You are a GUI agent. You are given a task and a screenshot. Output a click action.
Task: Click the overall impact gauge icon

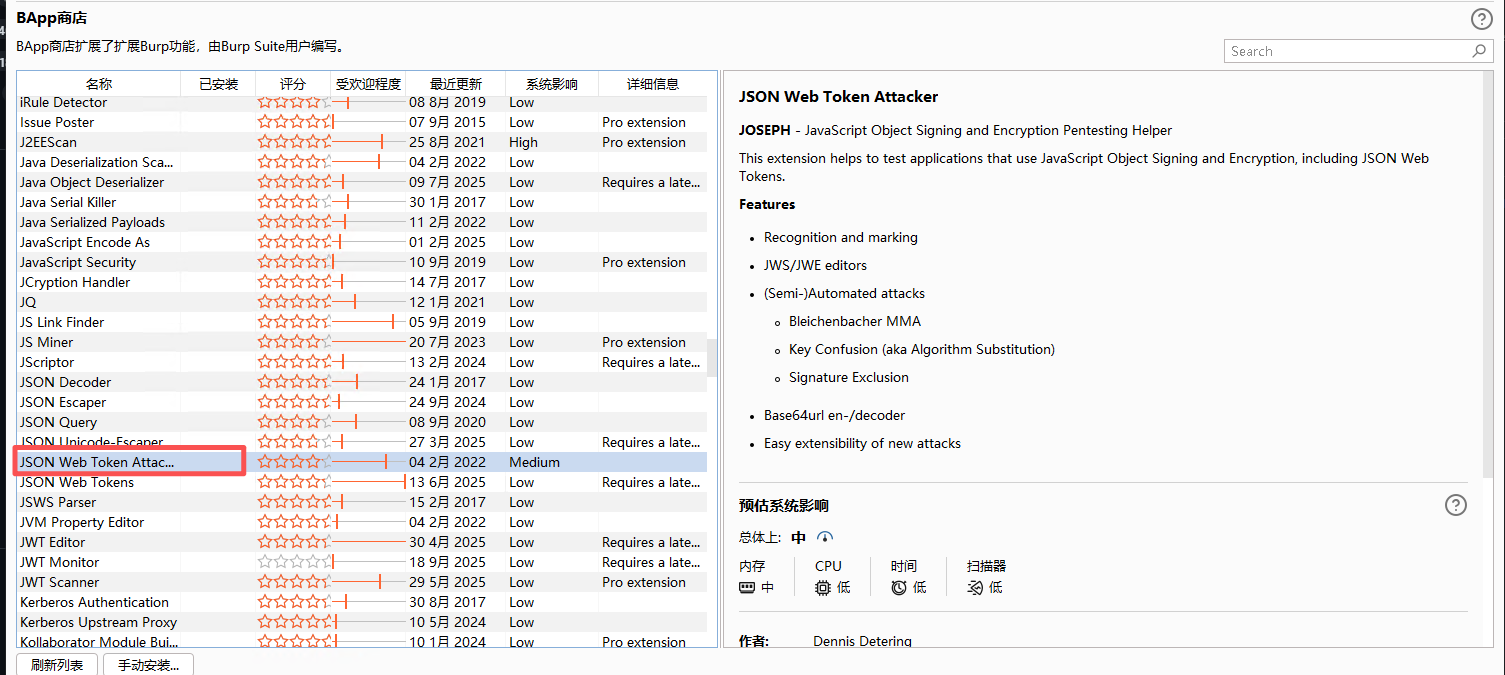click(825, 537)
